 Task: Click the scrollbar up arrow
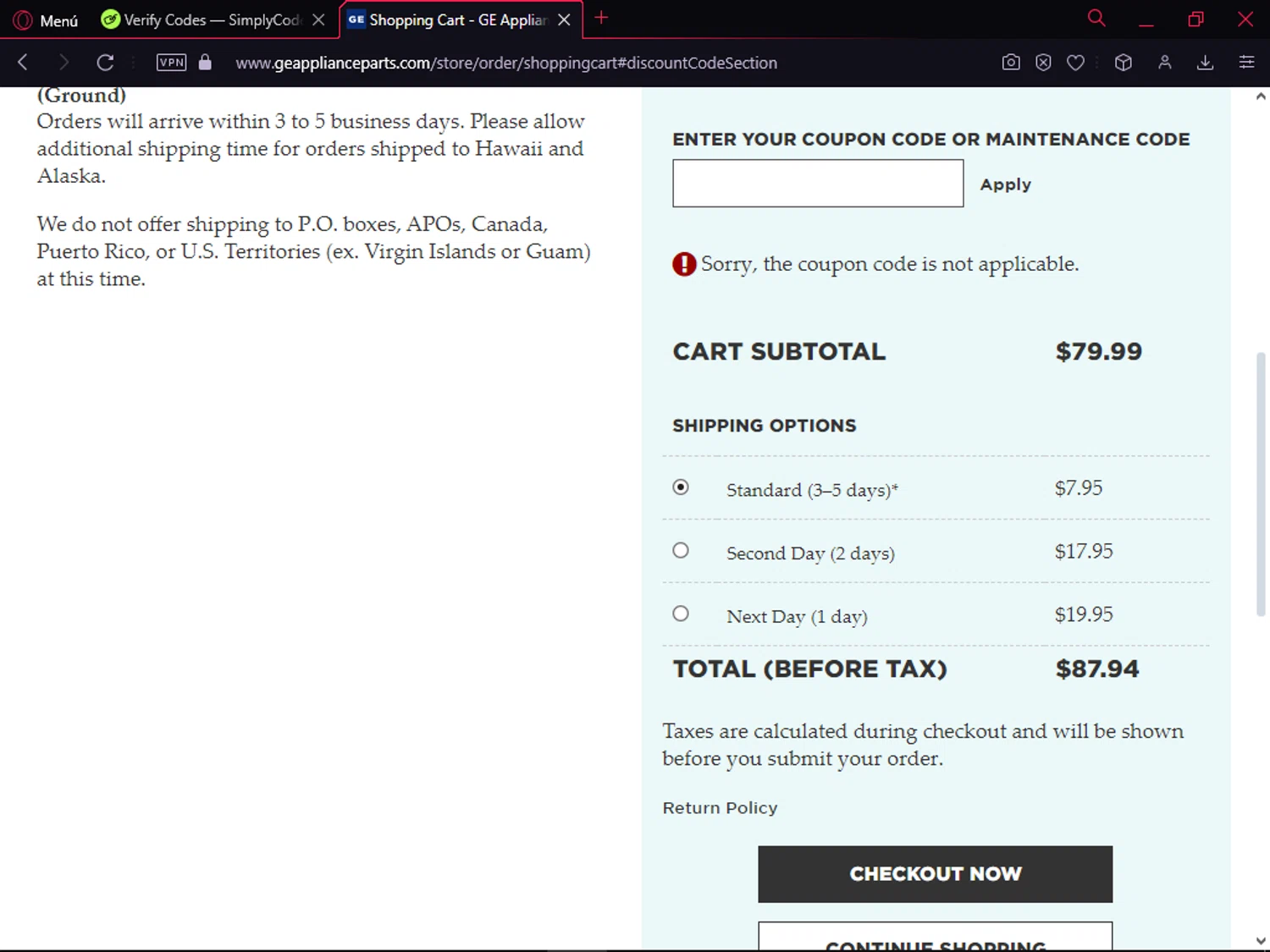click(x=1261, y=96)
